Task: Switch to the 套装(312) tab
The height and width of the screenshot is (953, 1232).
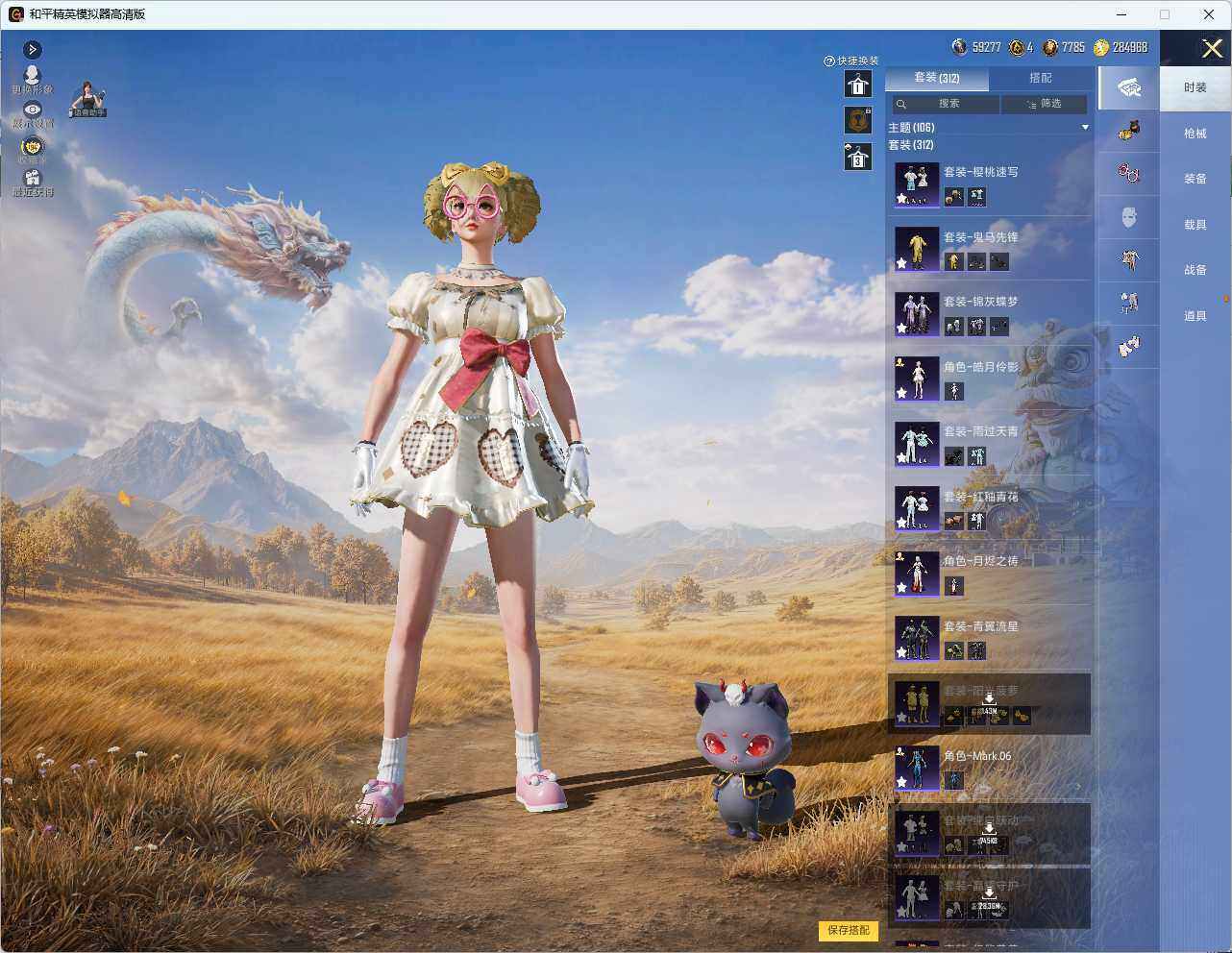Action: (936, 78)
